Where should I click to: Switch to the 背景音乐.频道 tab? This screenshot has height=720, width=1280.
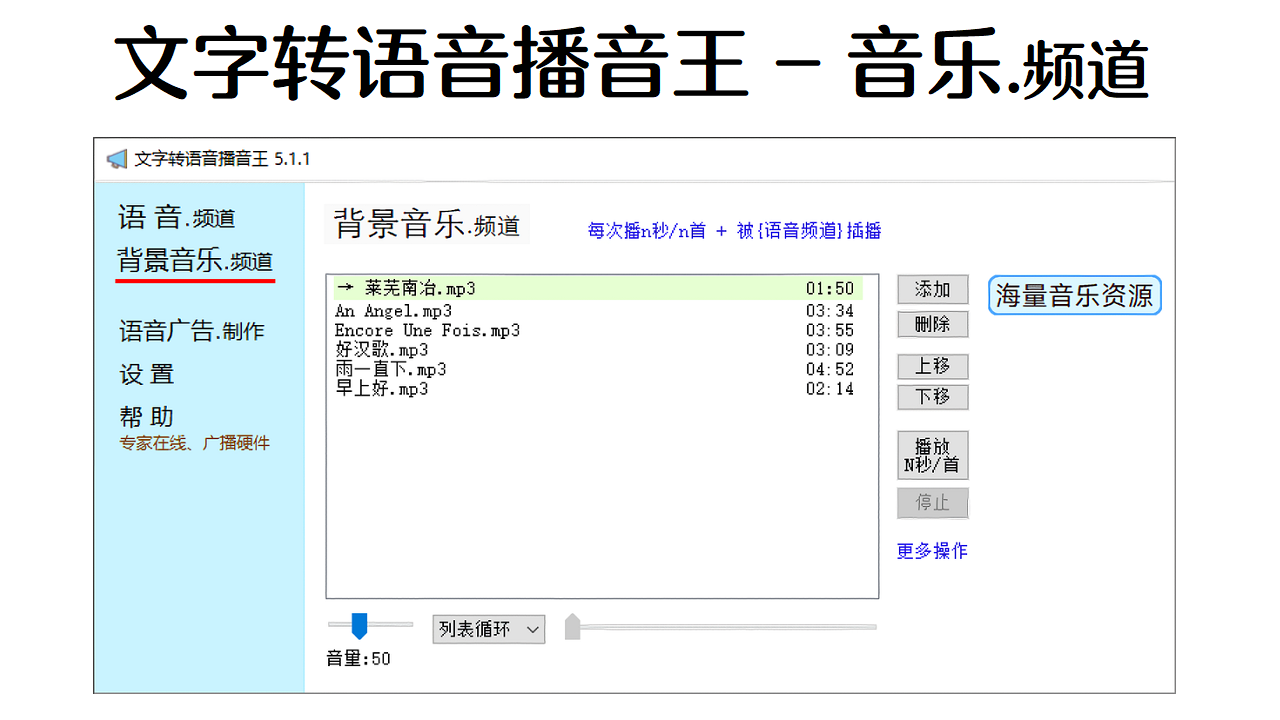(x=194, y=260)
